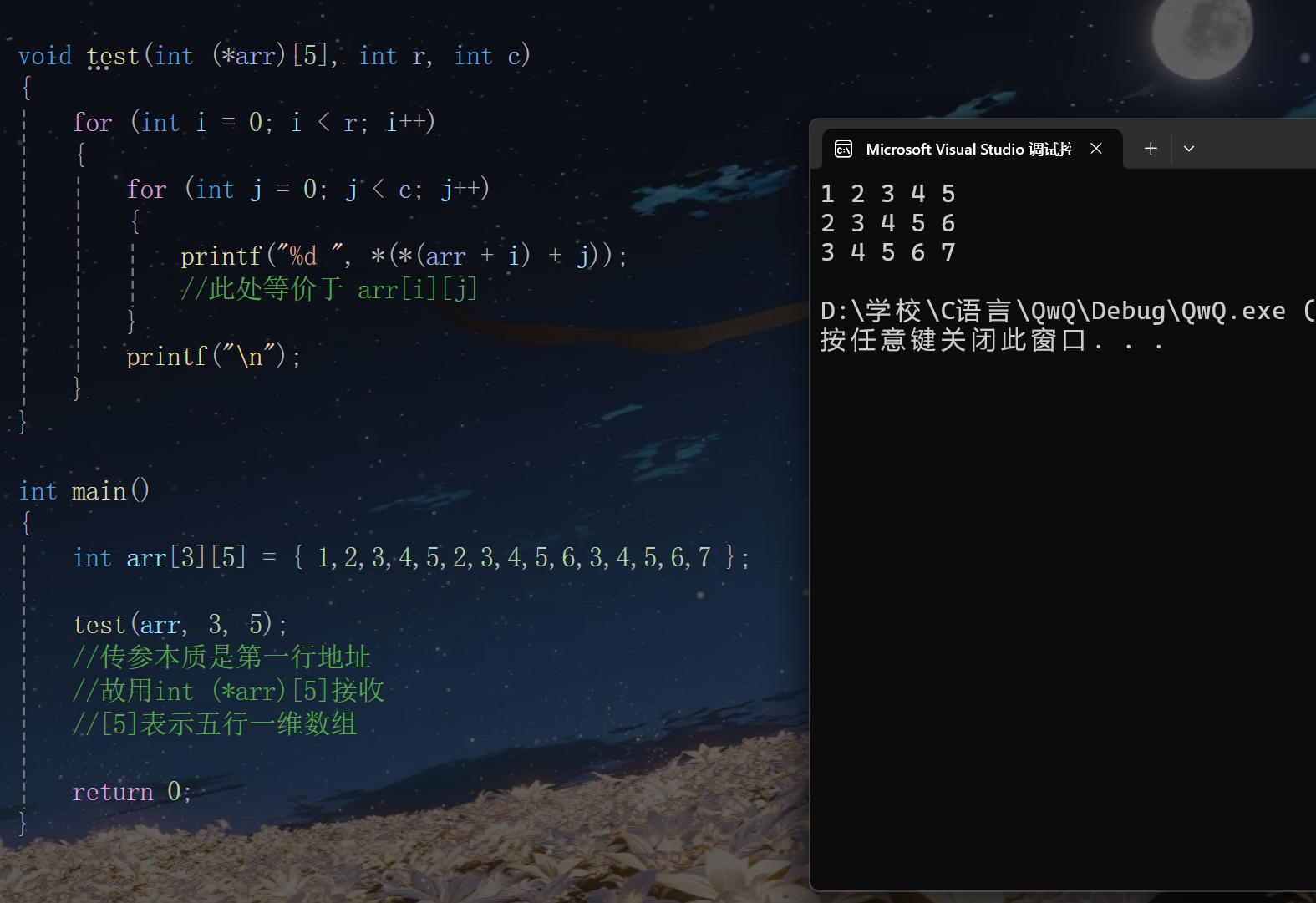Select the Microsoft Visual Studio debug console tab
Image resolution: width=1316 pixels, height=903 pixels.
pyautogui.click(x=973, y=149)
